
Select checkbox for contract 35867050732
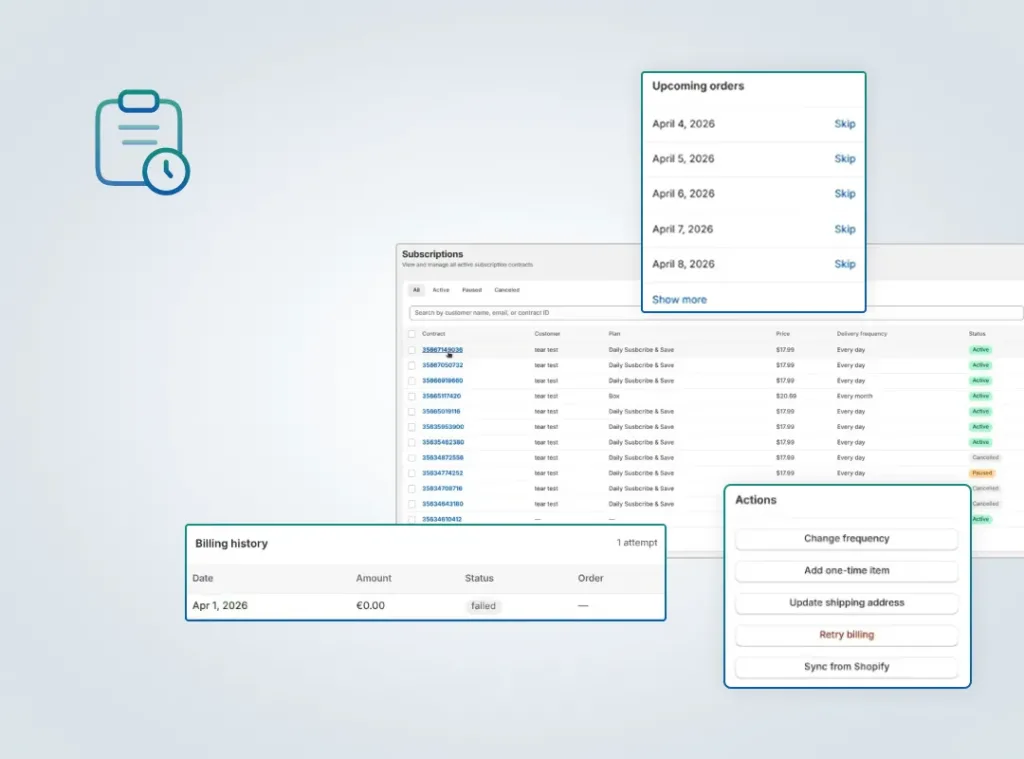(x=411, y=365)
